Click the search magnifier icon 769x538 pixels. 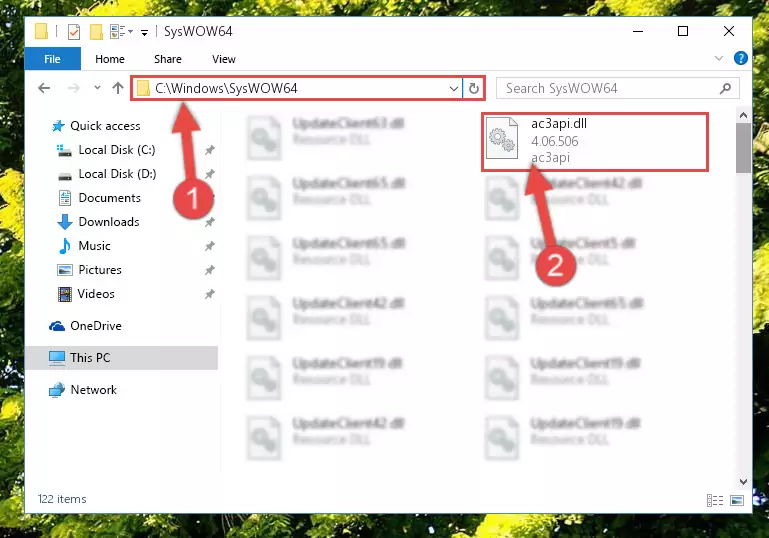point(725,88)
